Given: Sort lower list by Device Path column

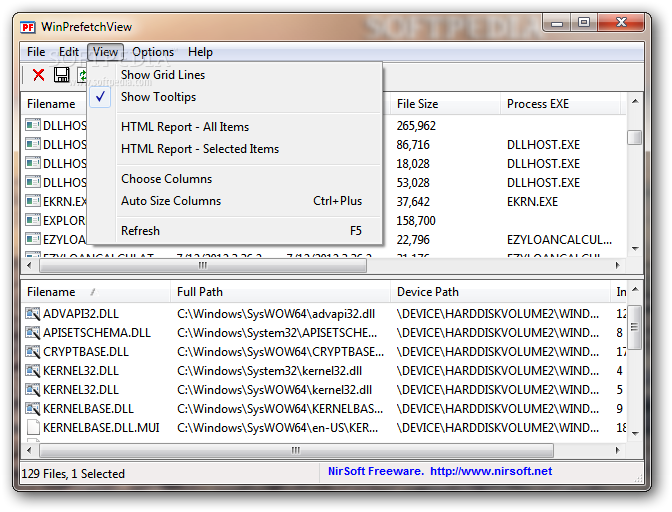Looking at the screenshot, I should (x=500, y=292).
